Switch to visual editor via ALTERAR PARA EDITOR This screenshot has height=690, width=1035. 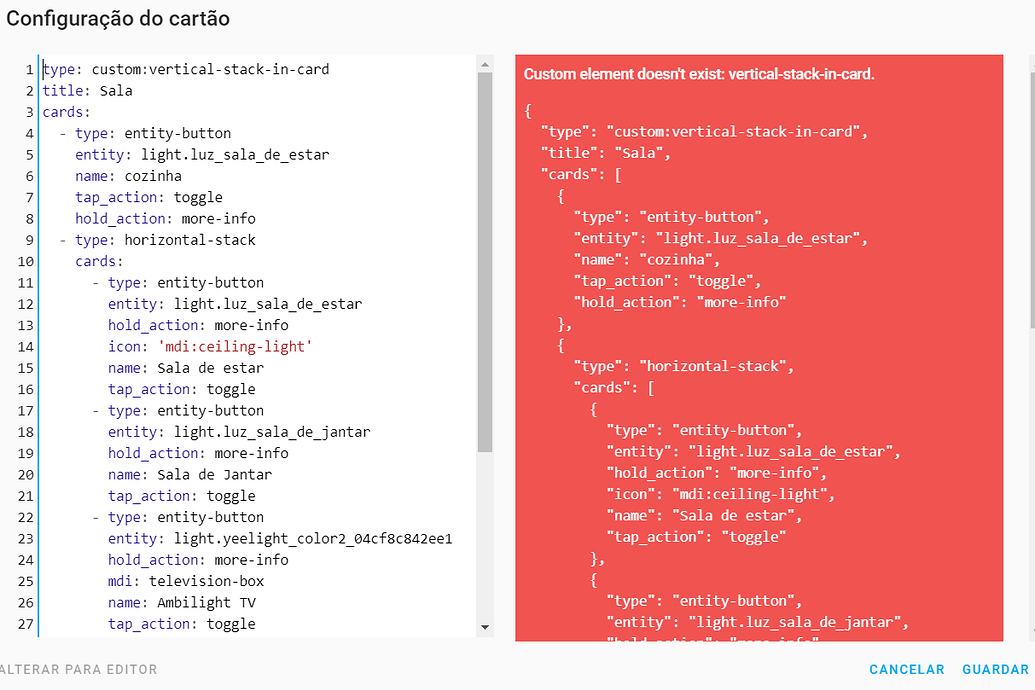click(x=78, y=669)
